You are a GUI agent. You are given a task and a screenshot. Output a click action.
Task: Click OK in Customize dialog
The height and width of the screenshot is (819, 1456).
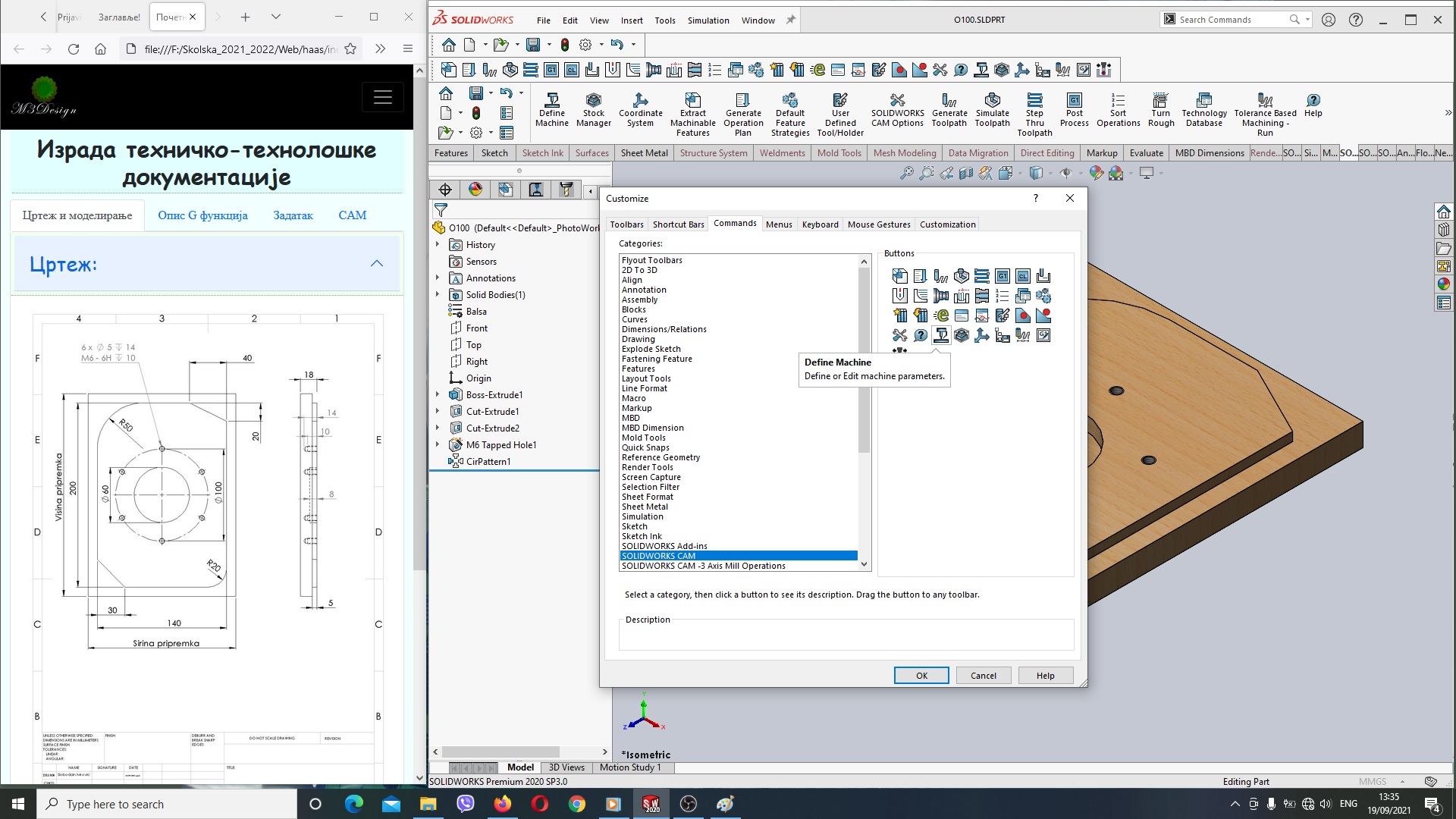tap(921, 676)
